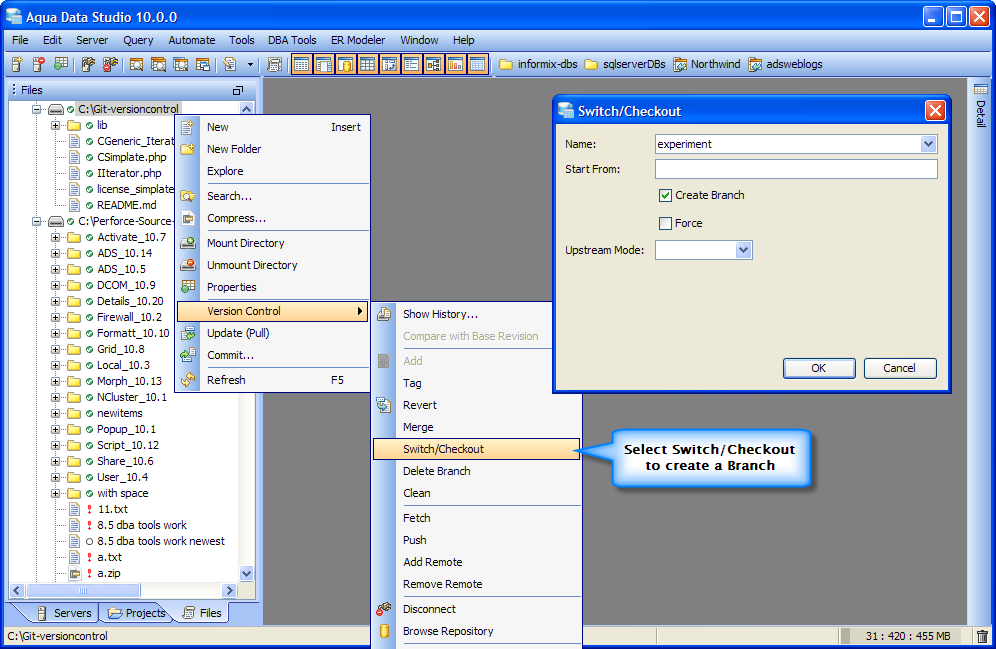996x649 pixels.
Task: Open the Northwind server shortcut
Action: (x=707, y=64)
